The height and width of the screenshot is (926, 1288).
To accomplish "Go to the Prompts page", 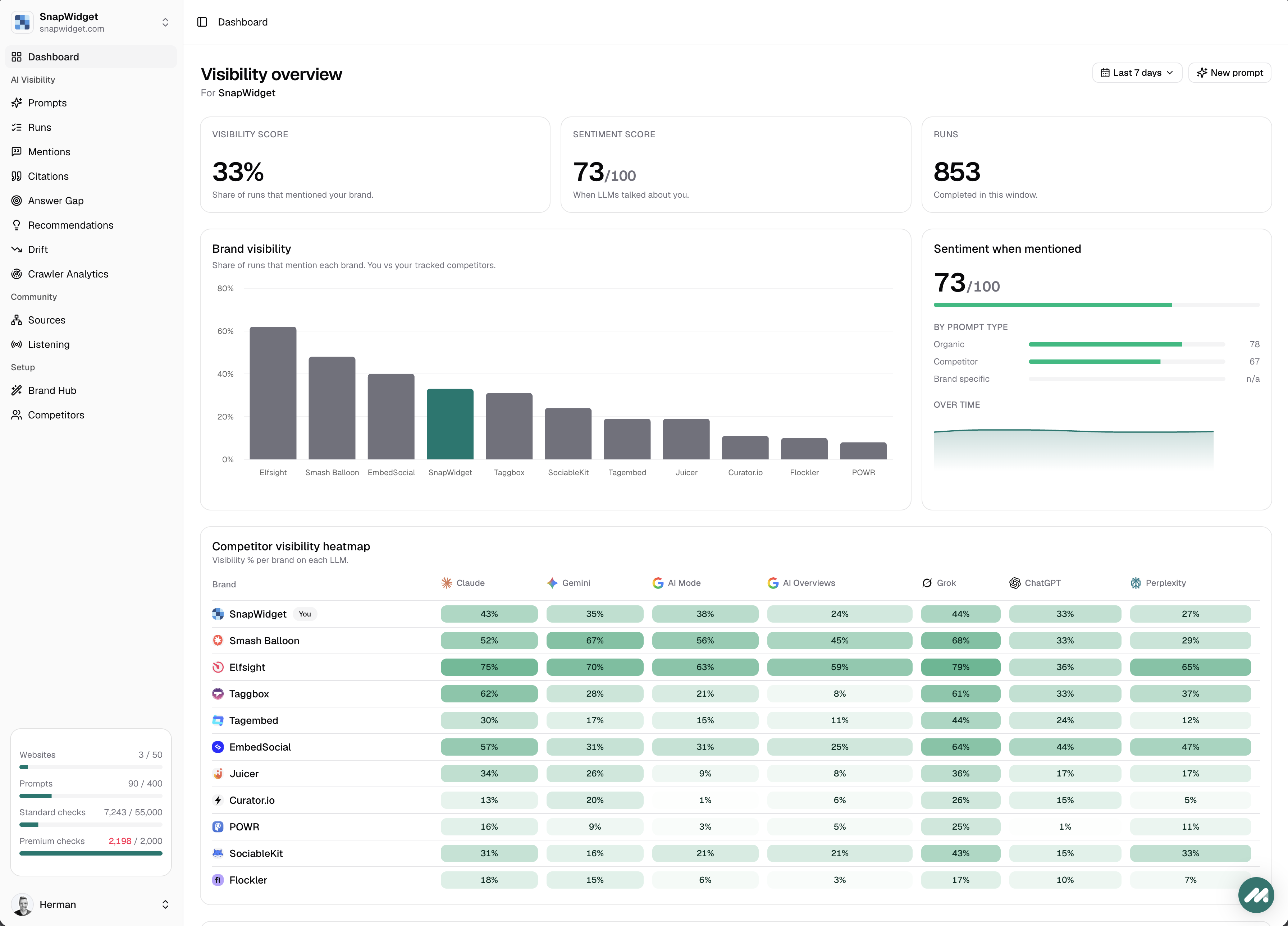I will coord(91,103).
